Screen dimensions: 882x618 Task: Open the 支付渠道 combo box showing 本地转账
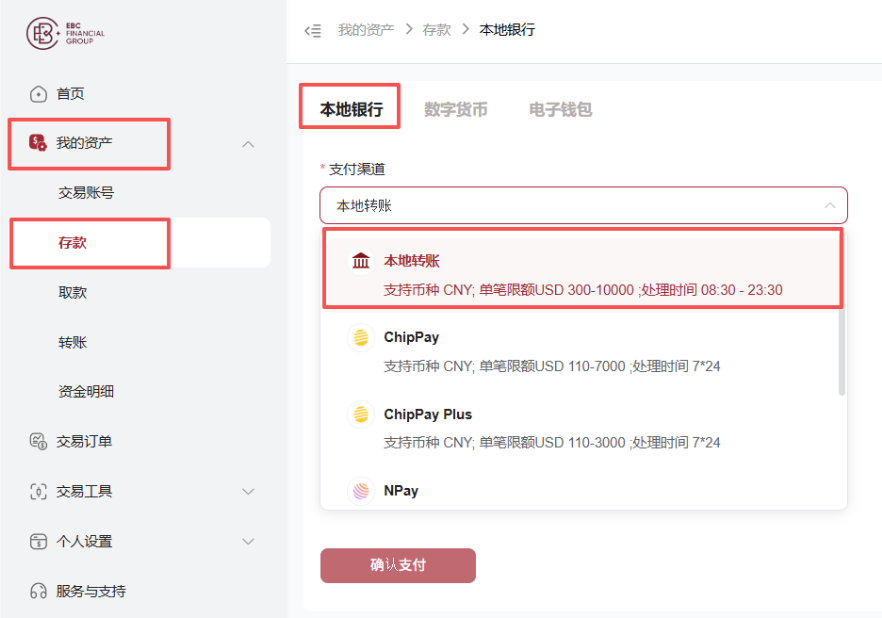click(583, 205)
